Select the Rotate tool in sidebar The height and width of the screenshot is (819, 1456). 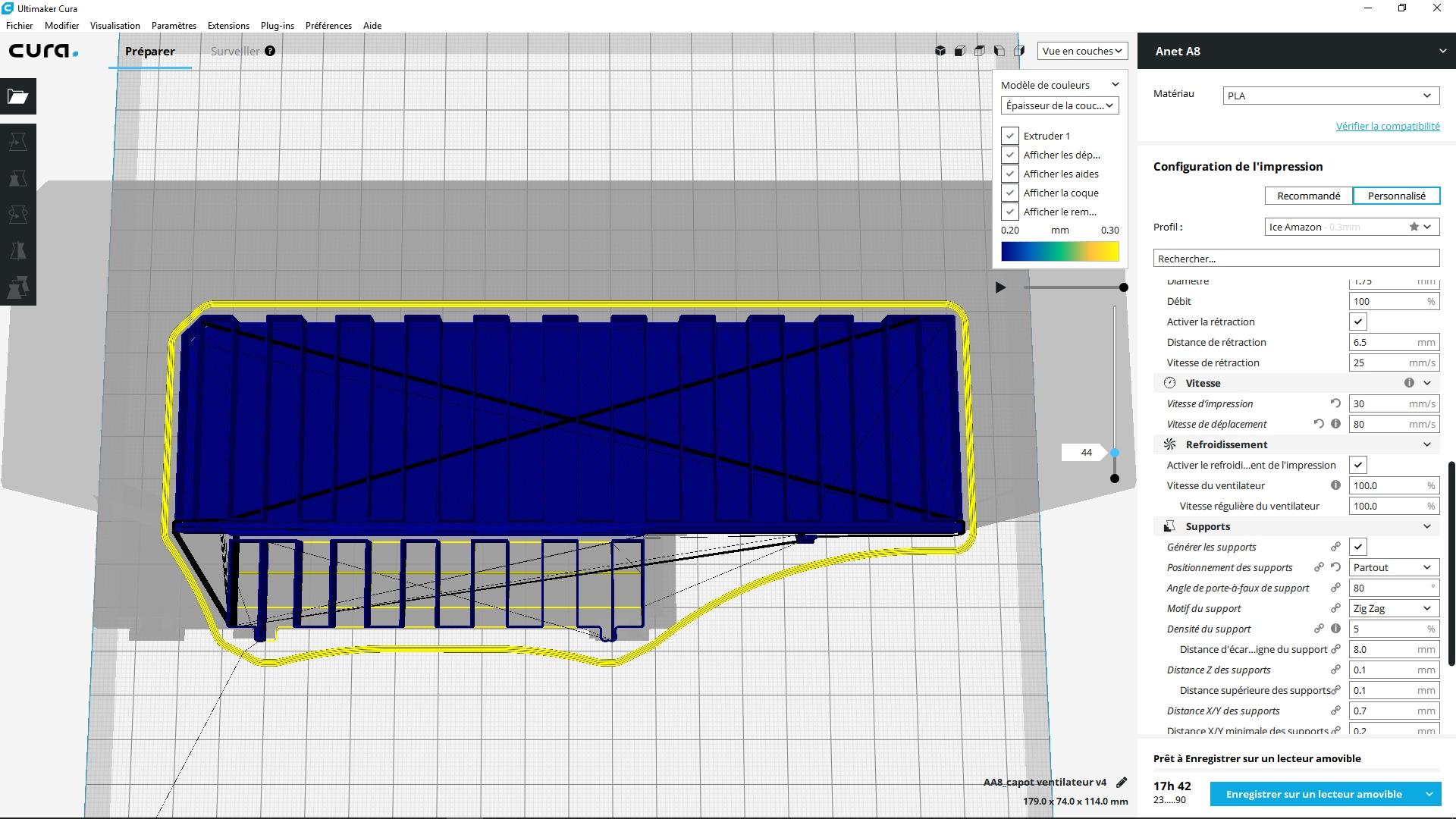click(18, 215)
